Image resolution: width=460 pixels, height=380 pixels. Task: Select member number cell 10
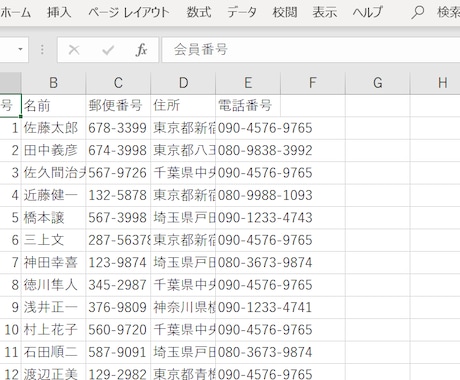point(11,330)
